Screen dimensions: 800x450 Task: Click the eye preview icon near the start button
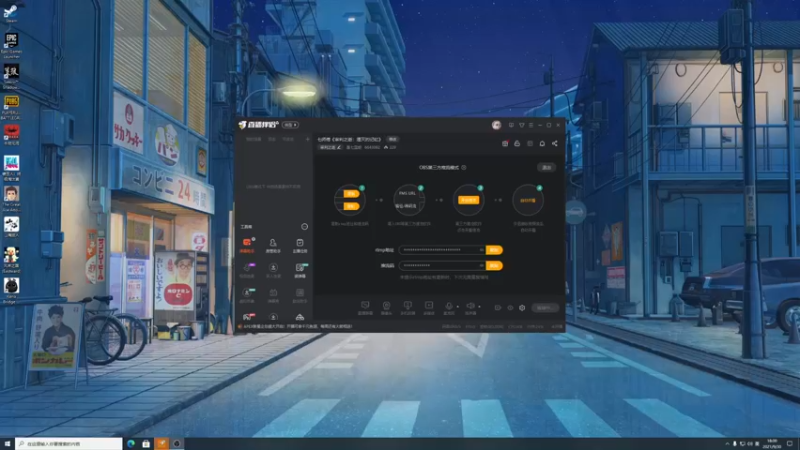(x=510, y=308)
